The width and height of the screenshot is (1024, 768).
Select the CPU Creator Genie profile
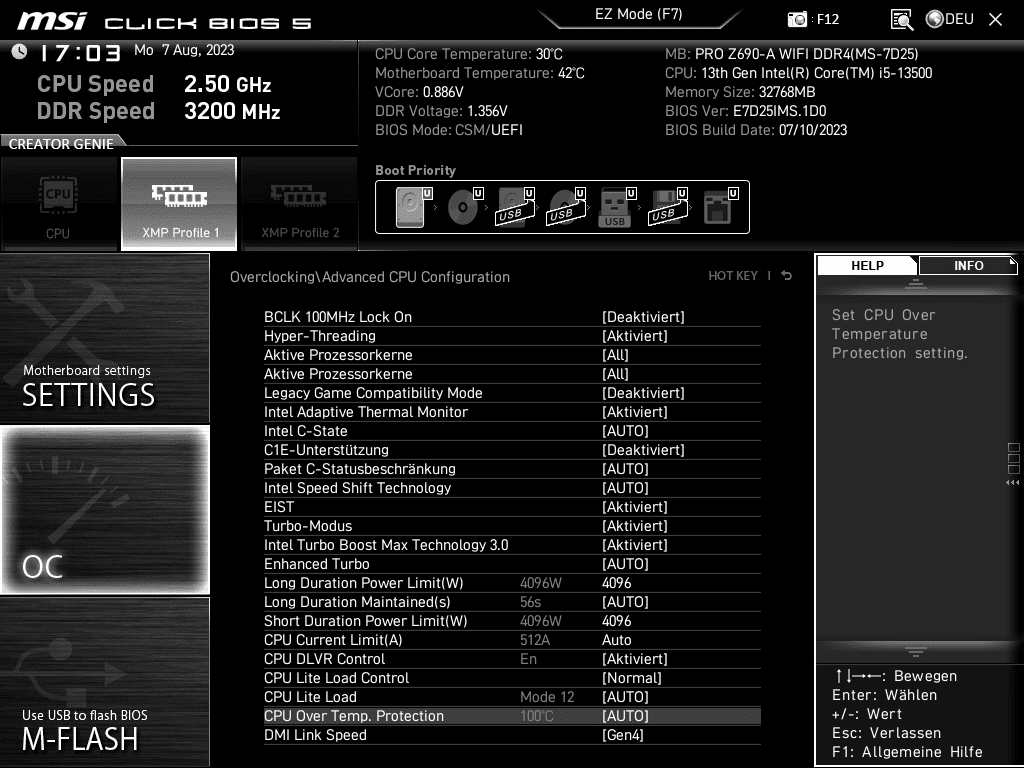[59, 204]
